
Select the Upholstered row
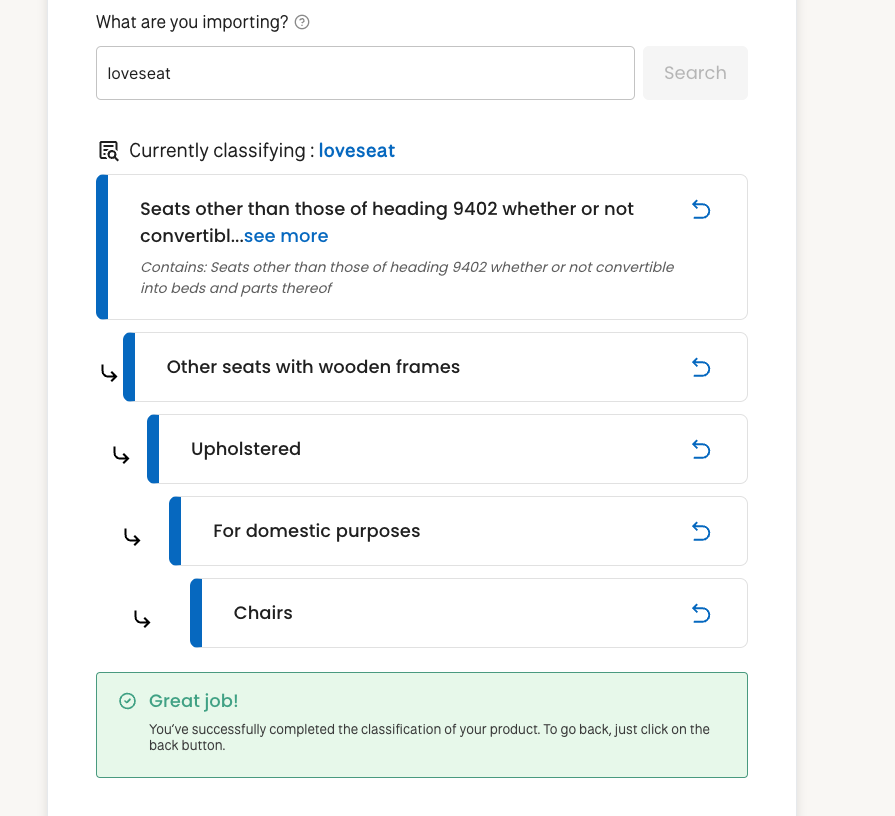(448, 449)
